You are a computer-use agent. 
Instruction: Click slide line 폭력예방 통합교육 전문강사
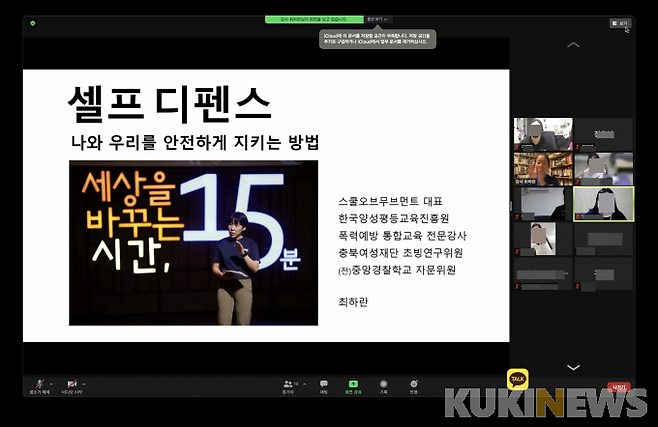tap(402, 236)
